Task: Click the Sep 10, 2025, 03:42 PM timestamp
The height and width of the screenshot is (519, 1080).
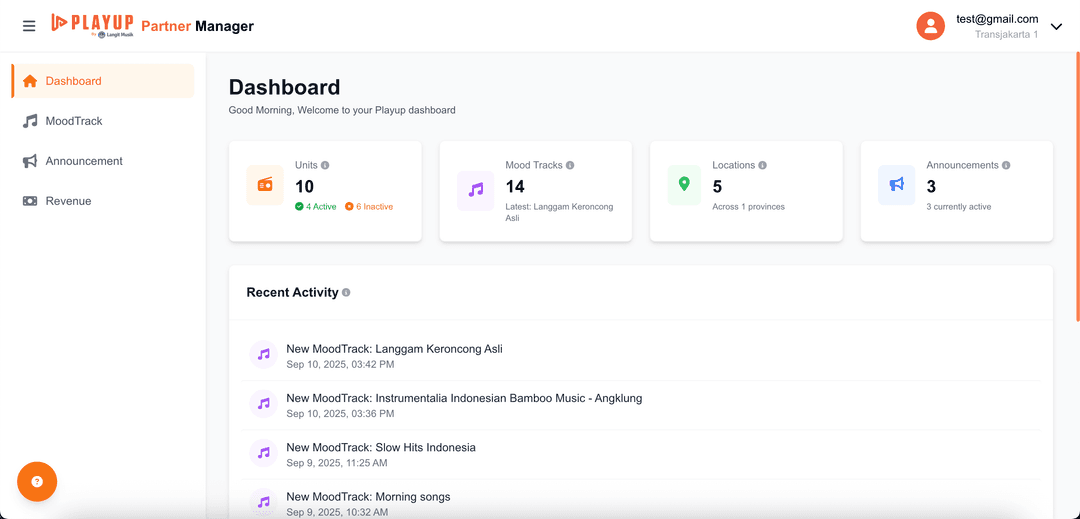Action: [x=340, y=365]
